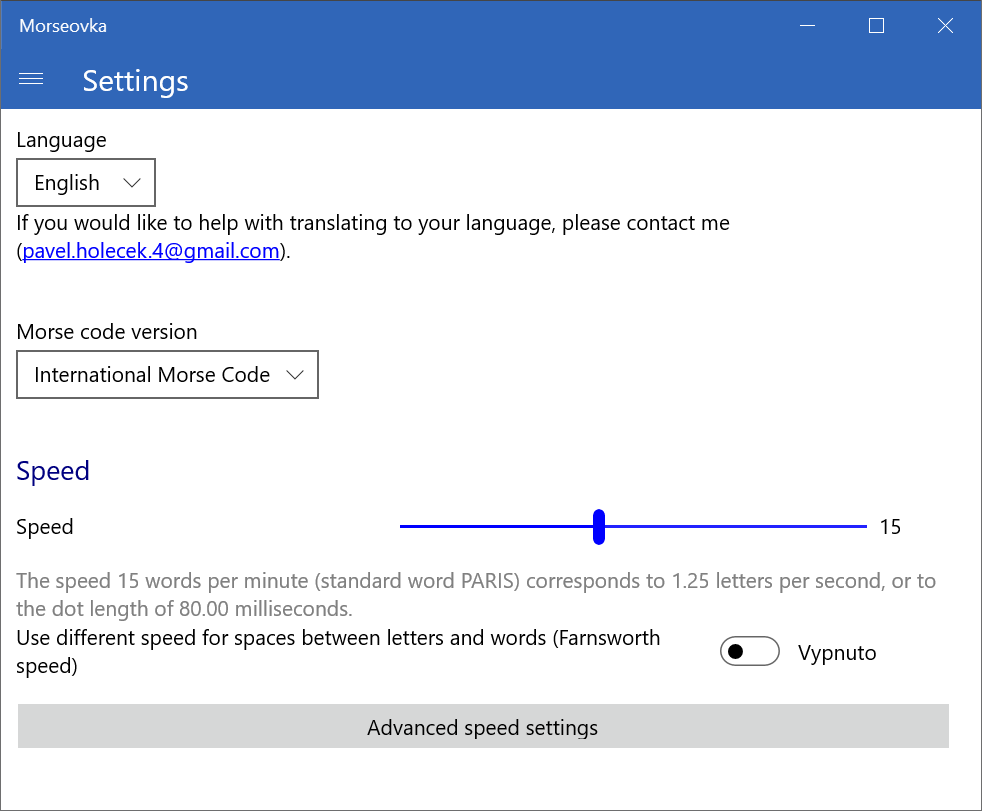Open the hamburger navigation menu
The image size is (982, 811).
[x=31, y=80]
